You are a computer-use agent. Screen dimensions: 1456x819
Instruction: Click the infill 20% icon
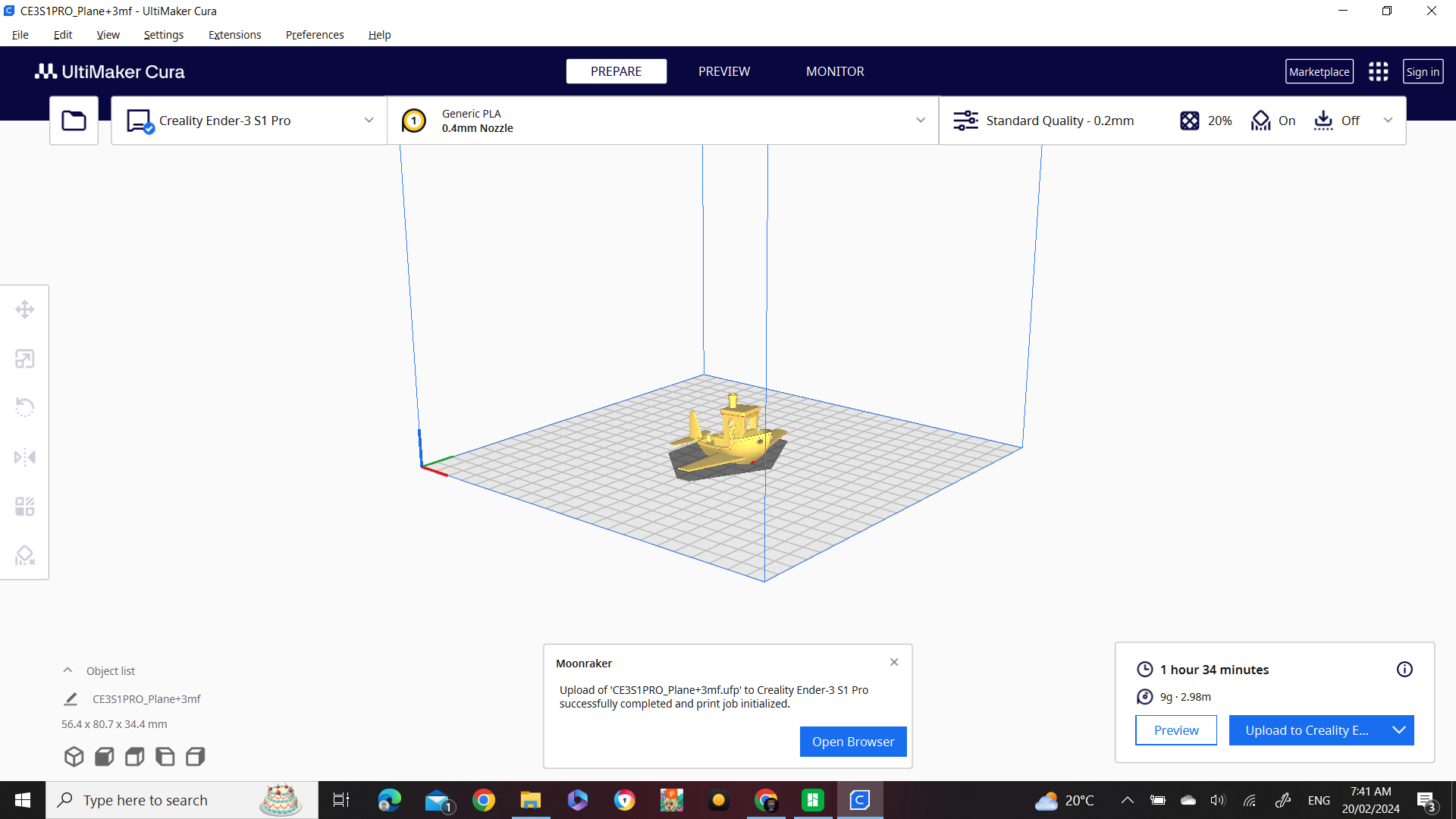1190,121
